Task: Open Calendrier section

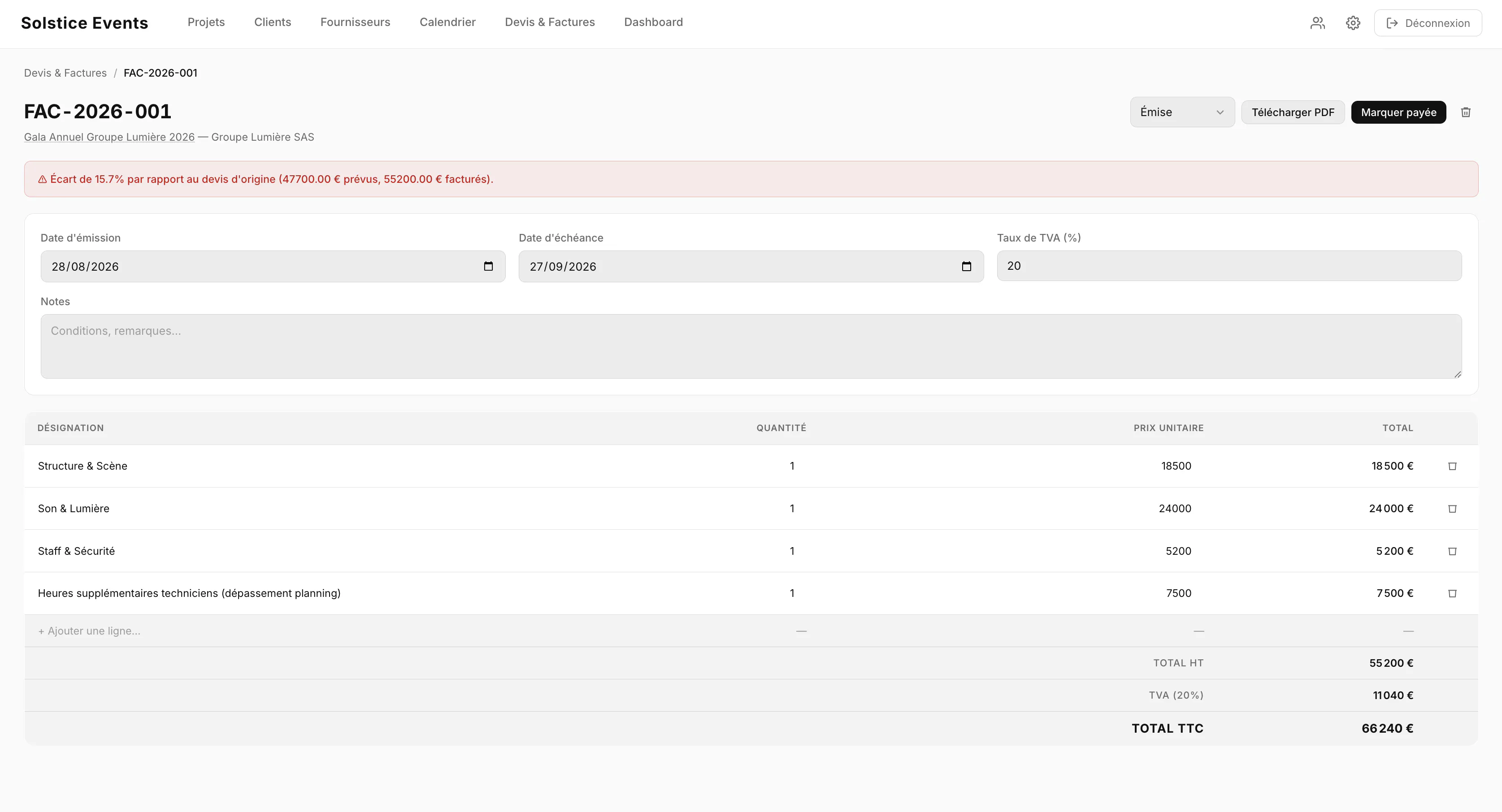Action: click(x=447, y=22)
